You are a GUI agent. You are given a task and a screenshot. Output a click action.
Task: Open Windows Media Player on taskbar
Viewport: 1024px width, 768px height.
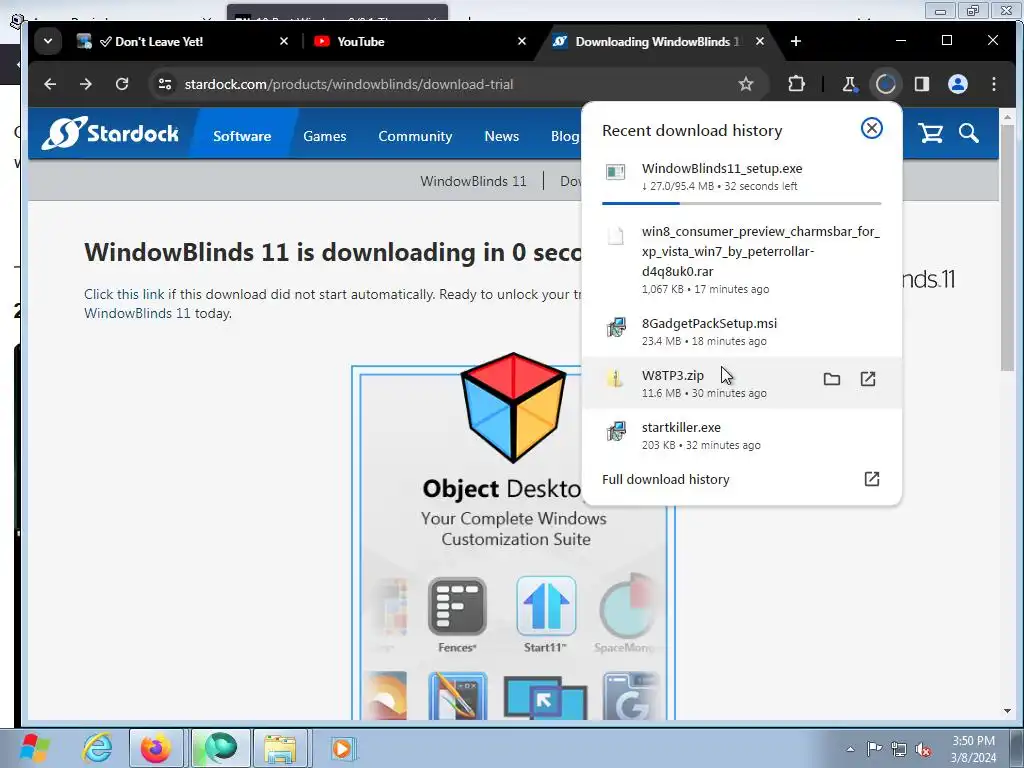(342, 748)
